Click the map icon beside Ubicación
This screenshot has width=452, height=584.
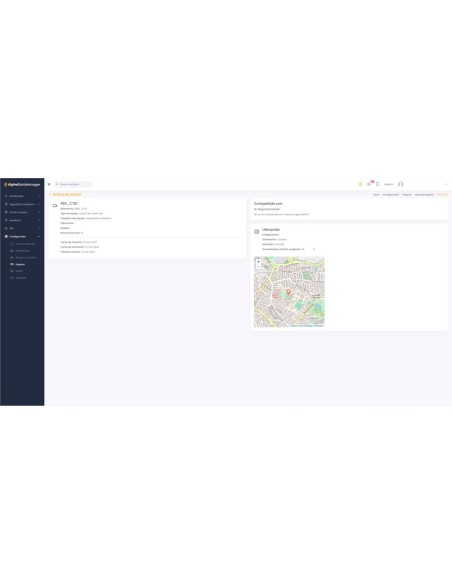257,232
